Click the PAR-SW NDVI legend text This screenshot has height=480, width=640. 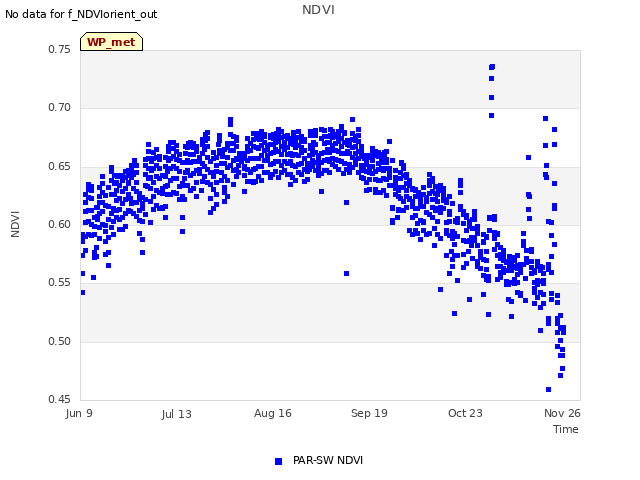pos(328,460)
